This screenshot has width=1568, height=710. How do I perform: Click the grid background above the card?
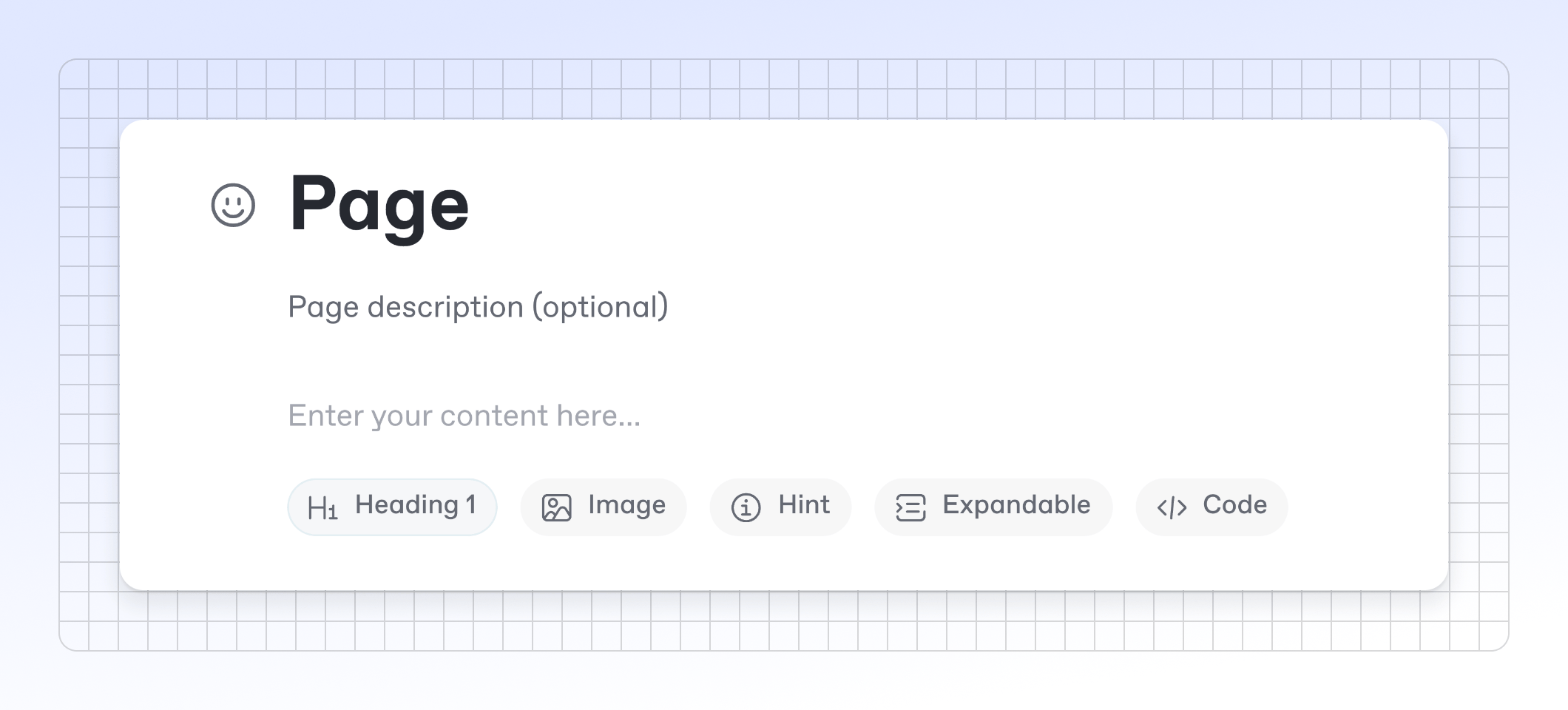tap(740, 89)
